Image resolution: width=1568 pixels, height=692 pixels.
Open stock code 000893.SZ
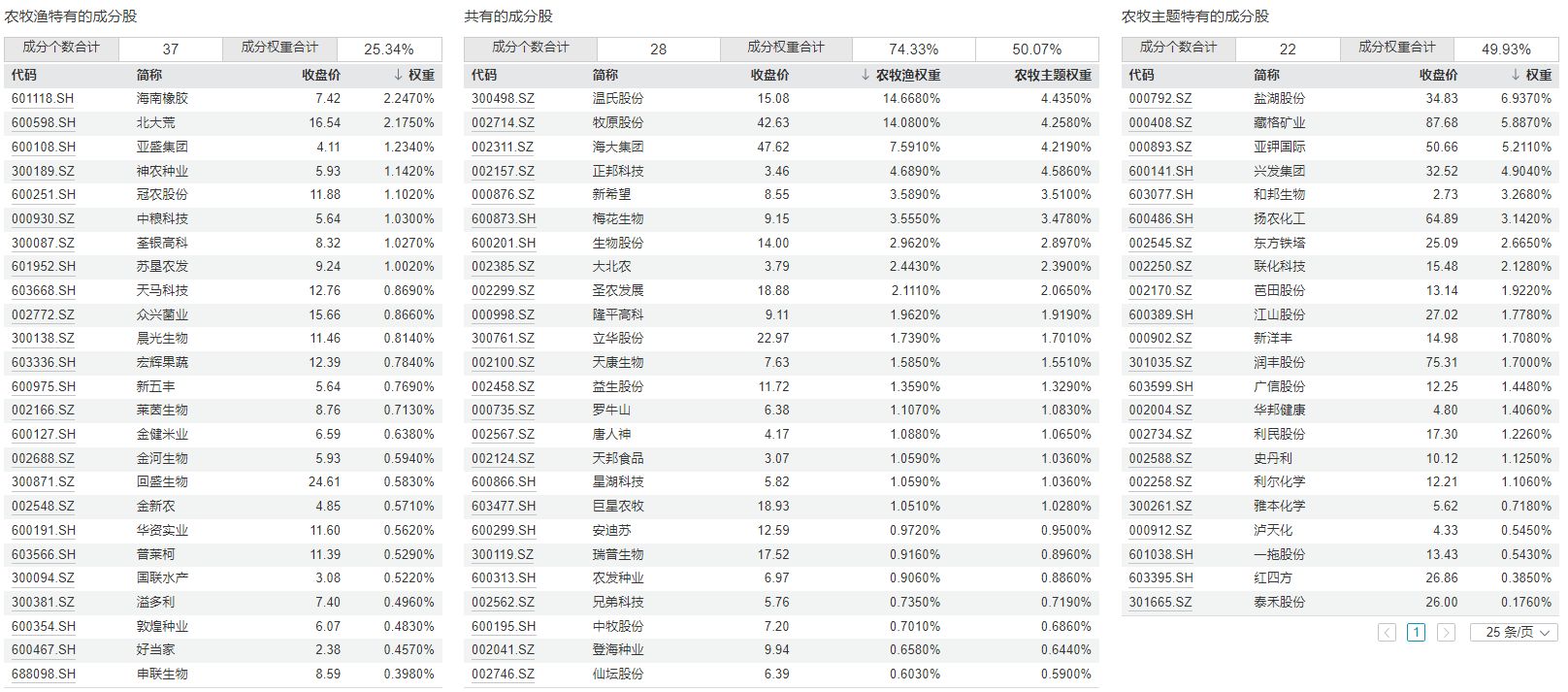[1160, 147]
